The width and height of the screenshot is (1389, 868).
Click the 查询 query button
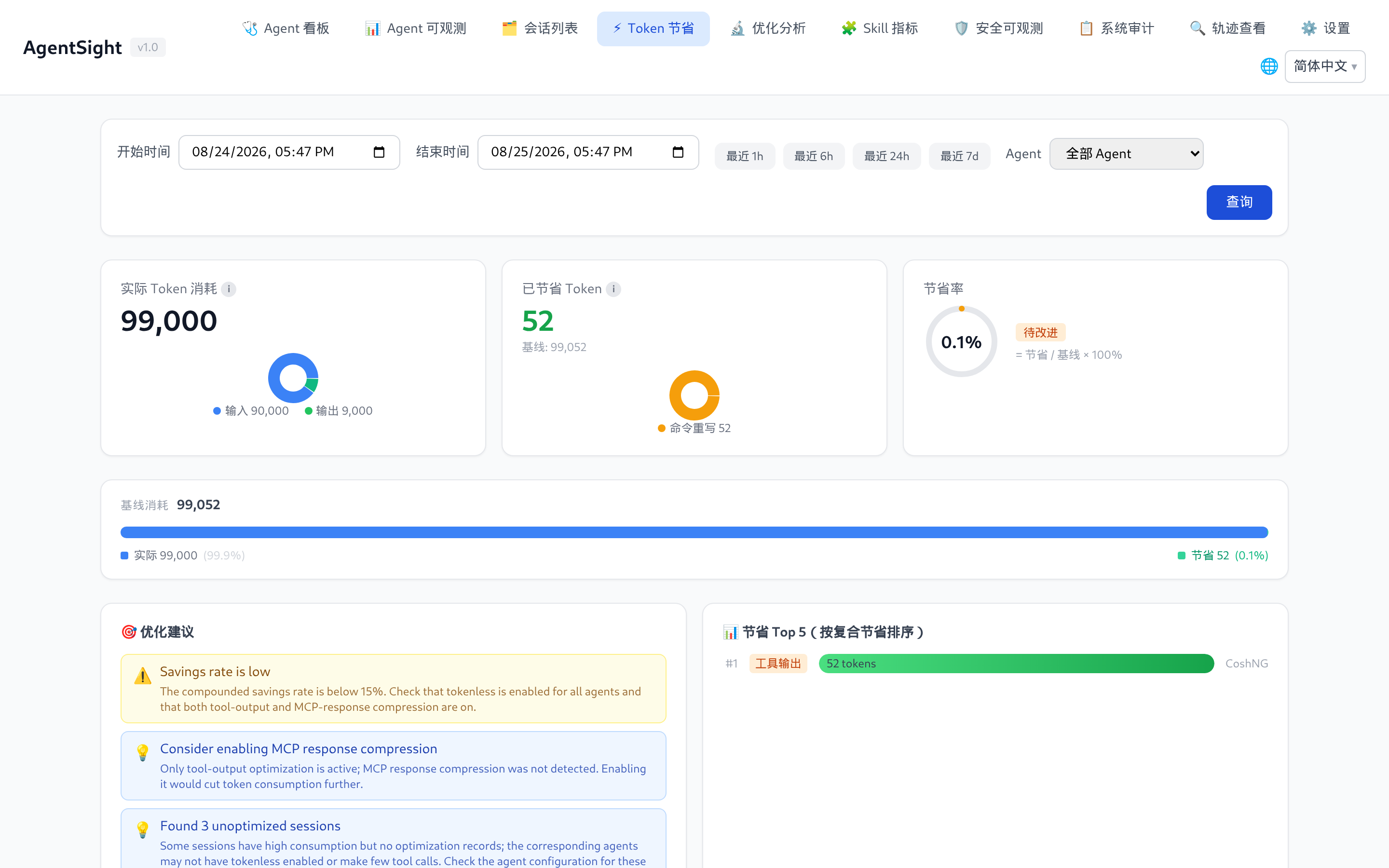point(1239,202)
